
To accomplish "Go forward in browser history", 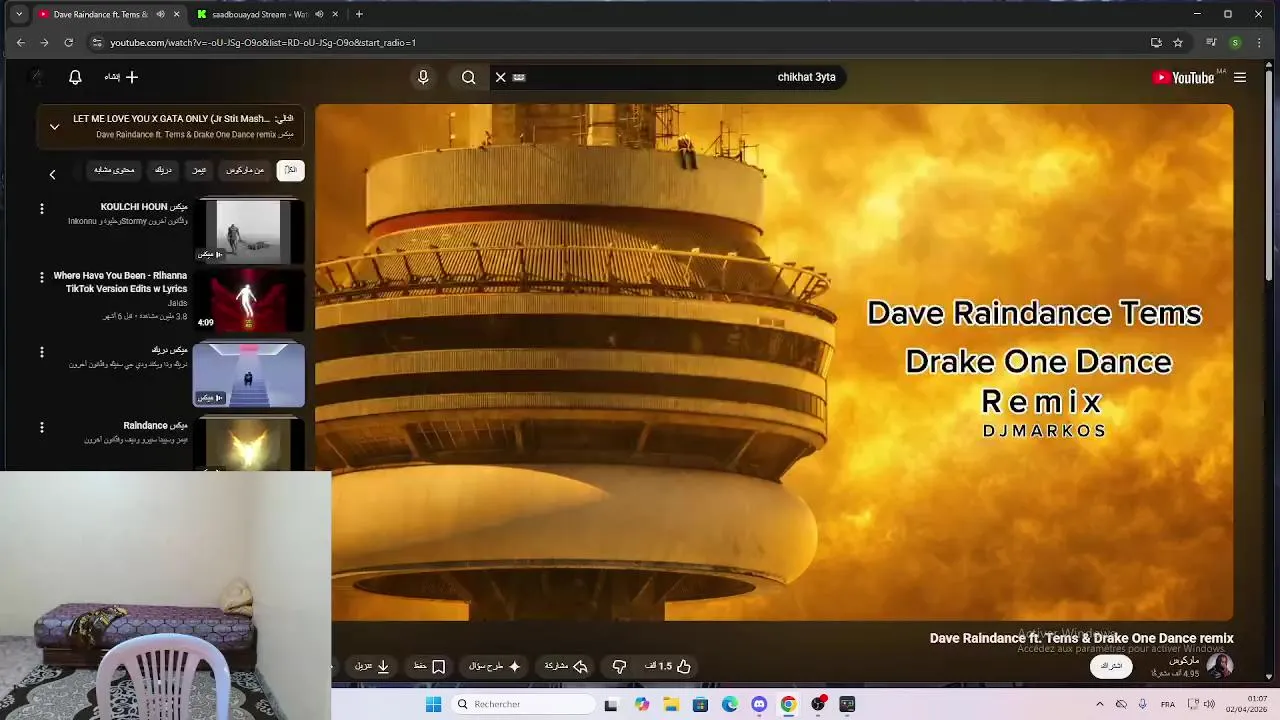I will pyautogui.click(x=44, y=42).
